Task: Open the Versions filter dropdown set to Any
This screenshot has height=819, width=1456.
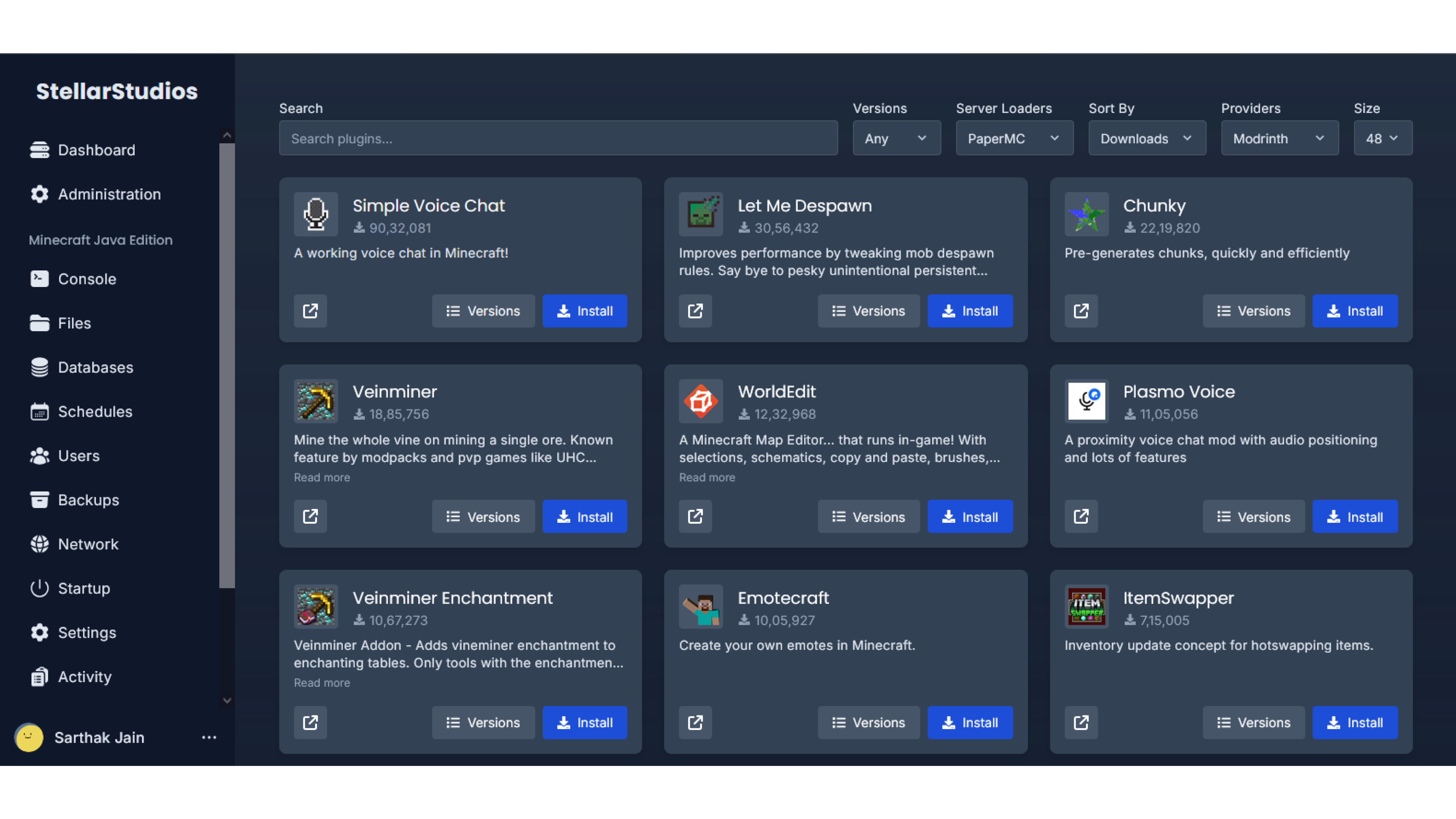Action: point(896,138)
